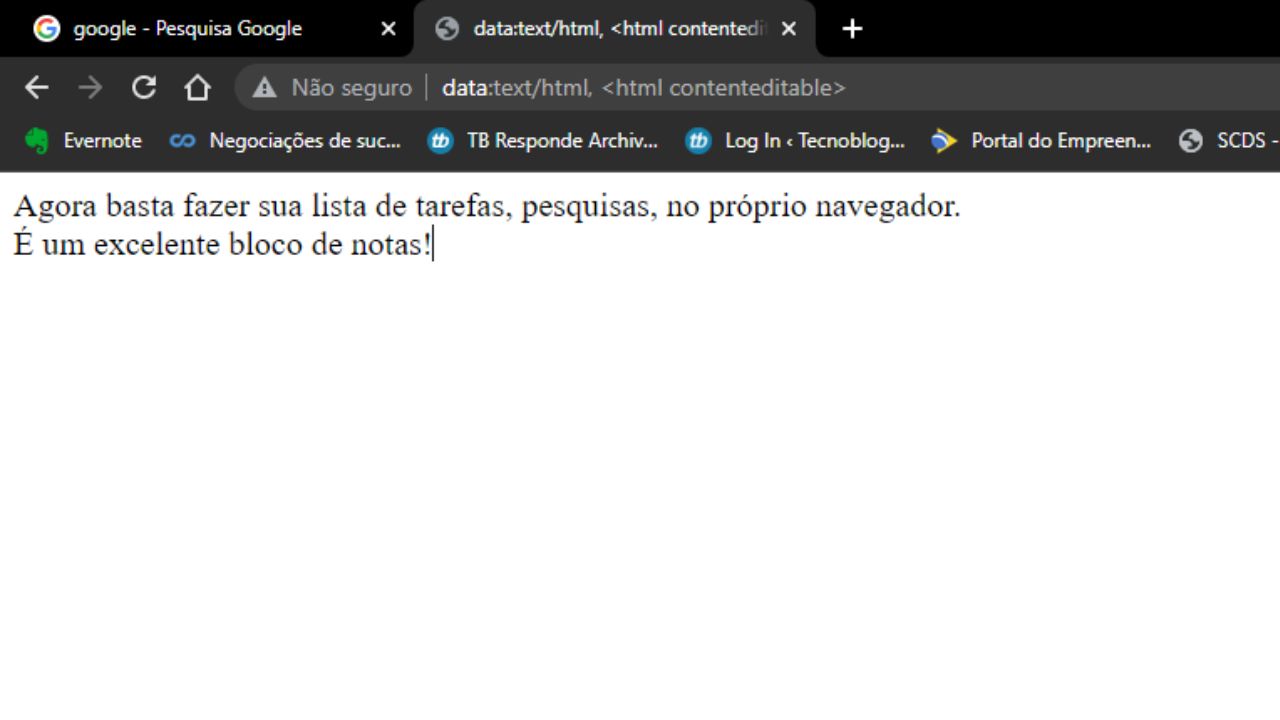Click the forward navigation arrow
Image resolution: width=1280 pixels, height=720 pixels.
90,88
